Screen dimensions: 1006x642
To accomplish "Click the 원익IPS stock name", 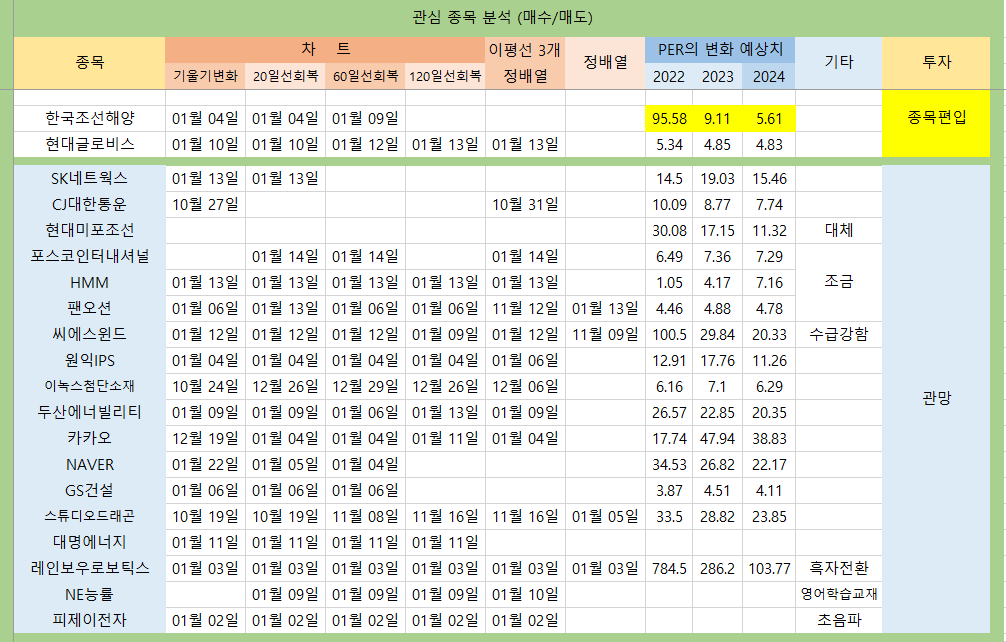I will coord(90,360).
